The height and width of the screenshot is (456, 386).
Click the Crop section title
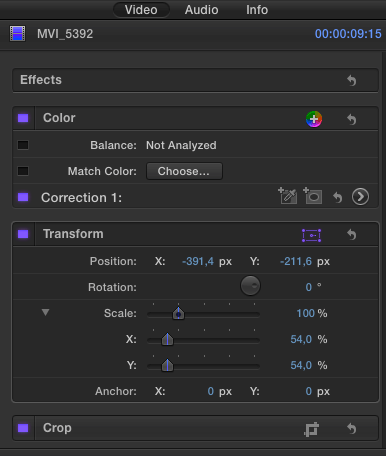point(57,428)
